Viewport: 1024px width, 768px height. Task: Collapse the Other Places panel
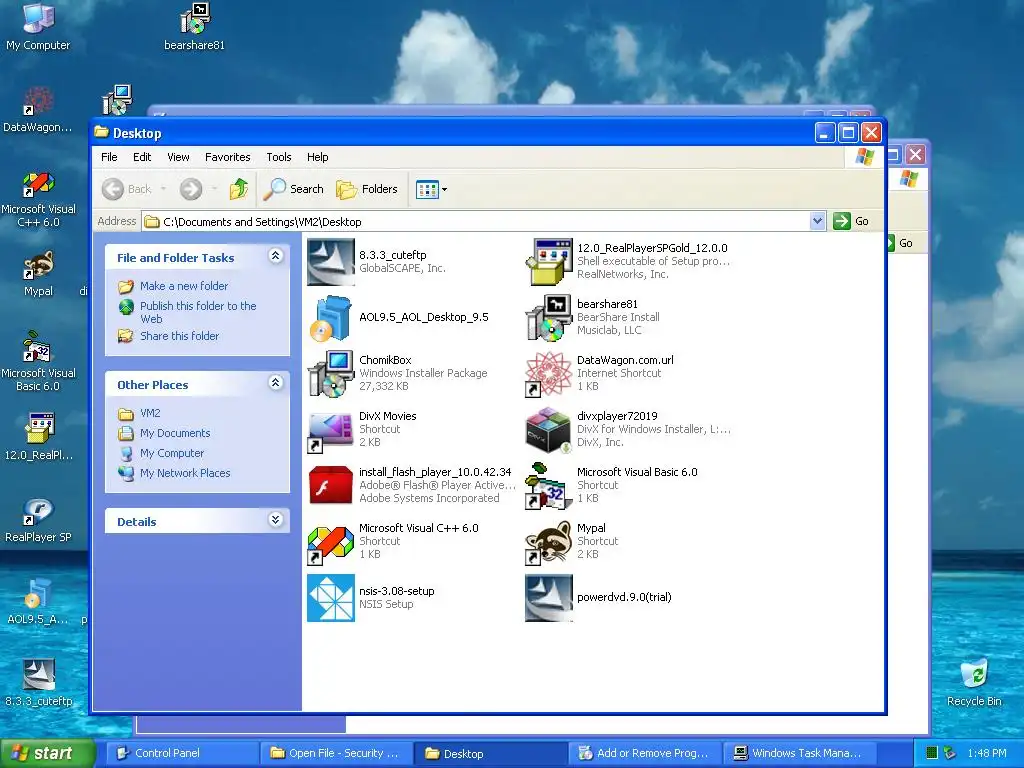pos(276,383)
